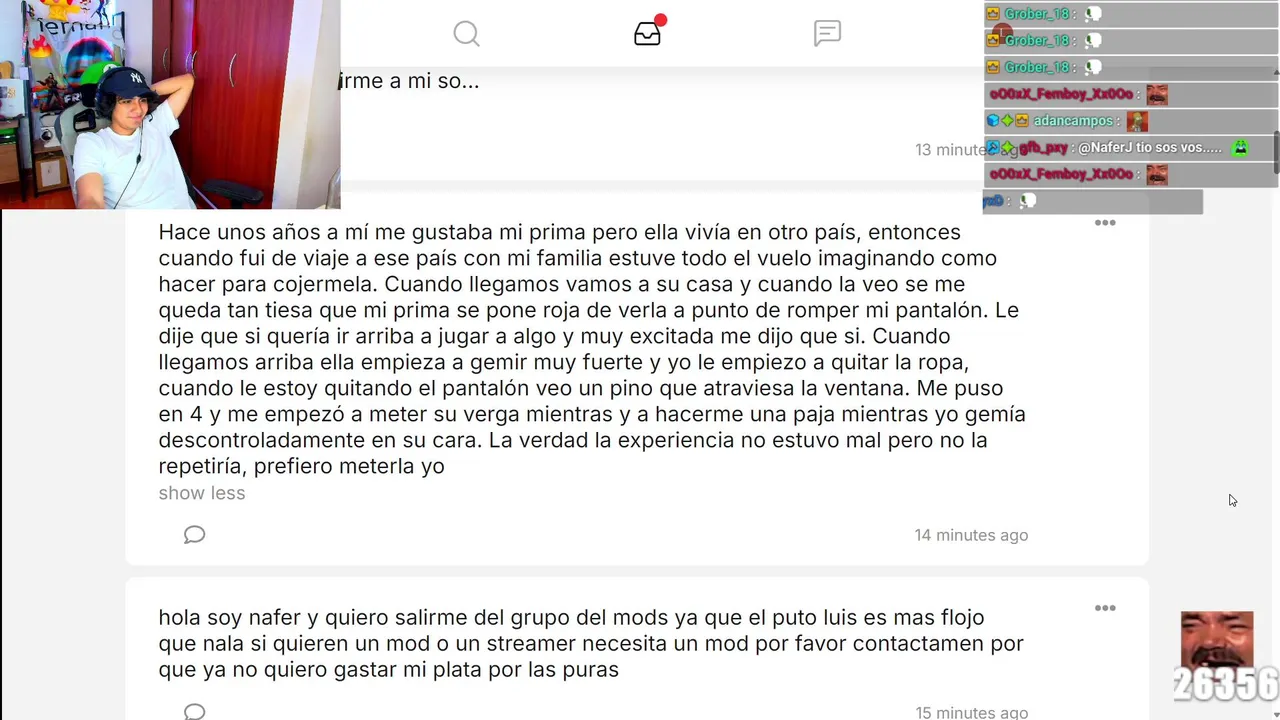This screenshot has width=1280, height=720.
Task: Click the streamer webcam overlay
Action: pos(170,104)
